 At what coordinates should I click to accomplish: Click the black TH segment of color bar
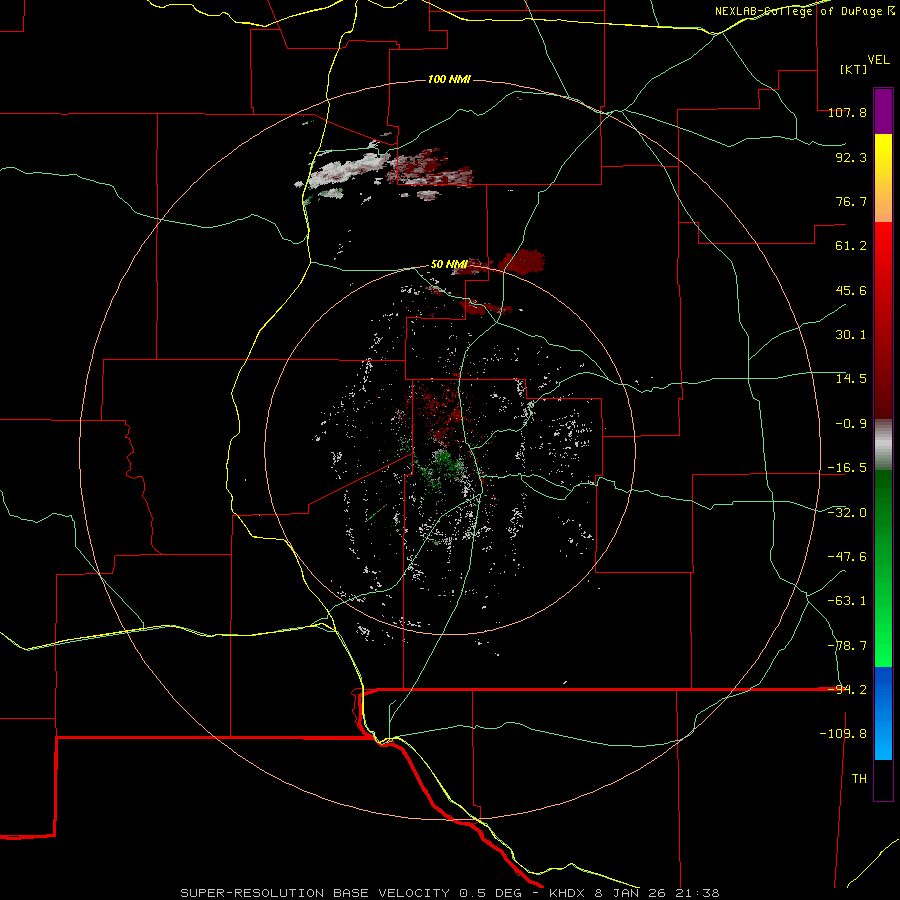tap(883, 780)
